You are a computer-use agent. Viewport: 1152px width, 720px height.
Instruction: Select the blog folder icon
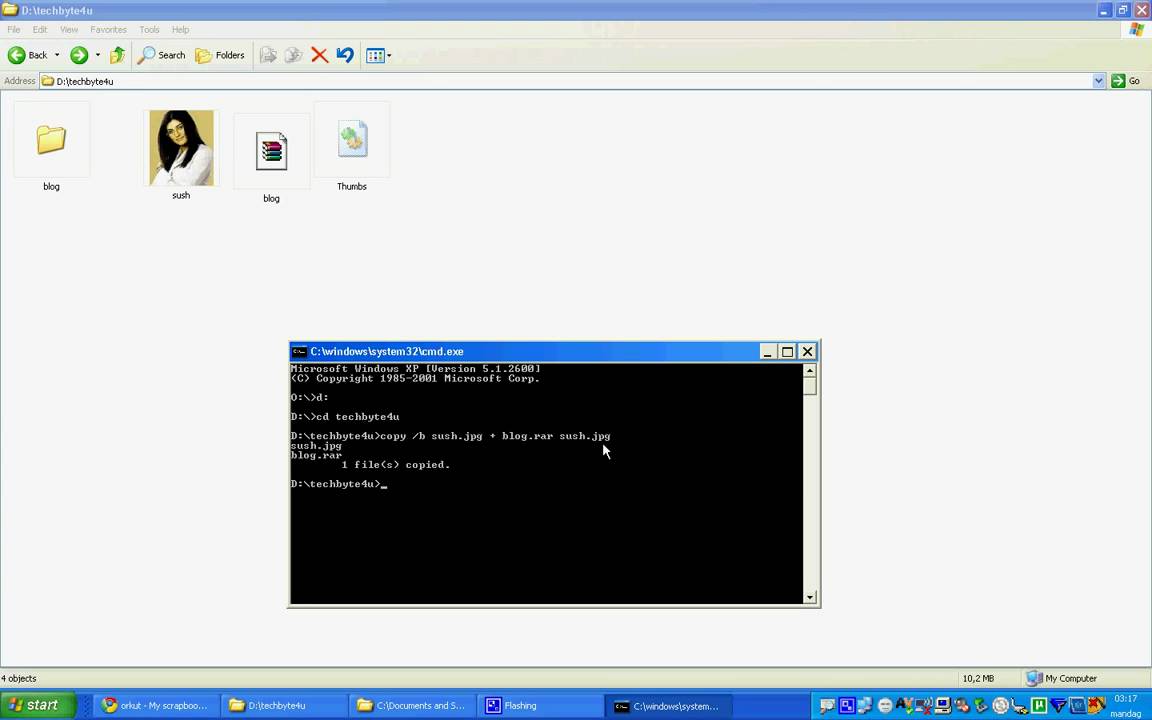51,140
